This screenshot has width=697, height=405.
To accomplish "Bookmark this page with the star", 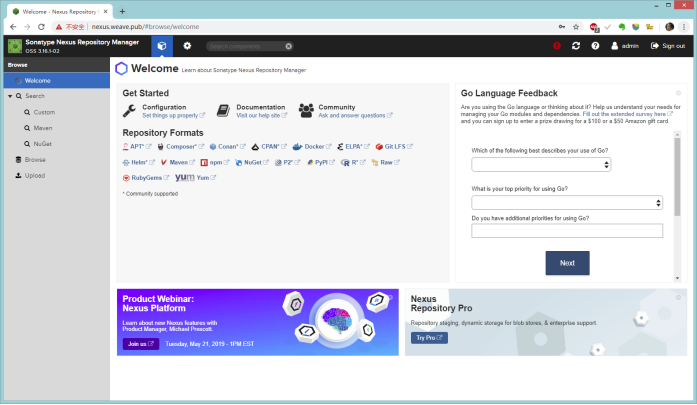I will click(576, 27).
